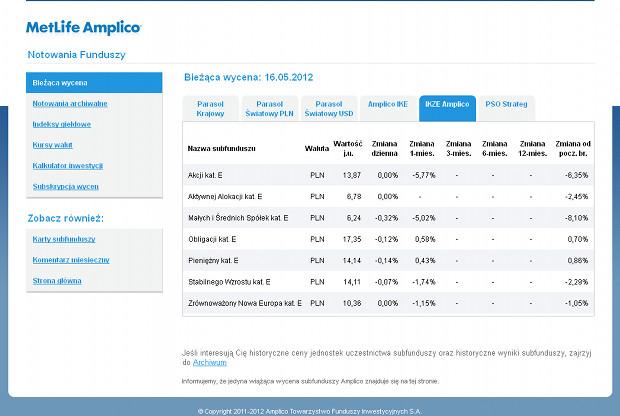620x416 pixels.
Task: Open Kalkulator inwestycji link
Action: point(68,166)
